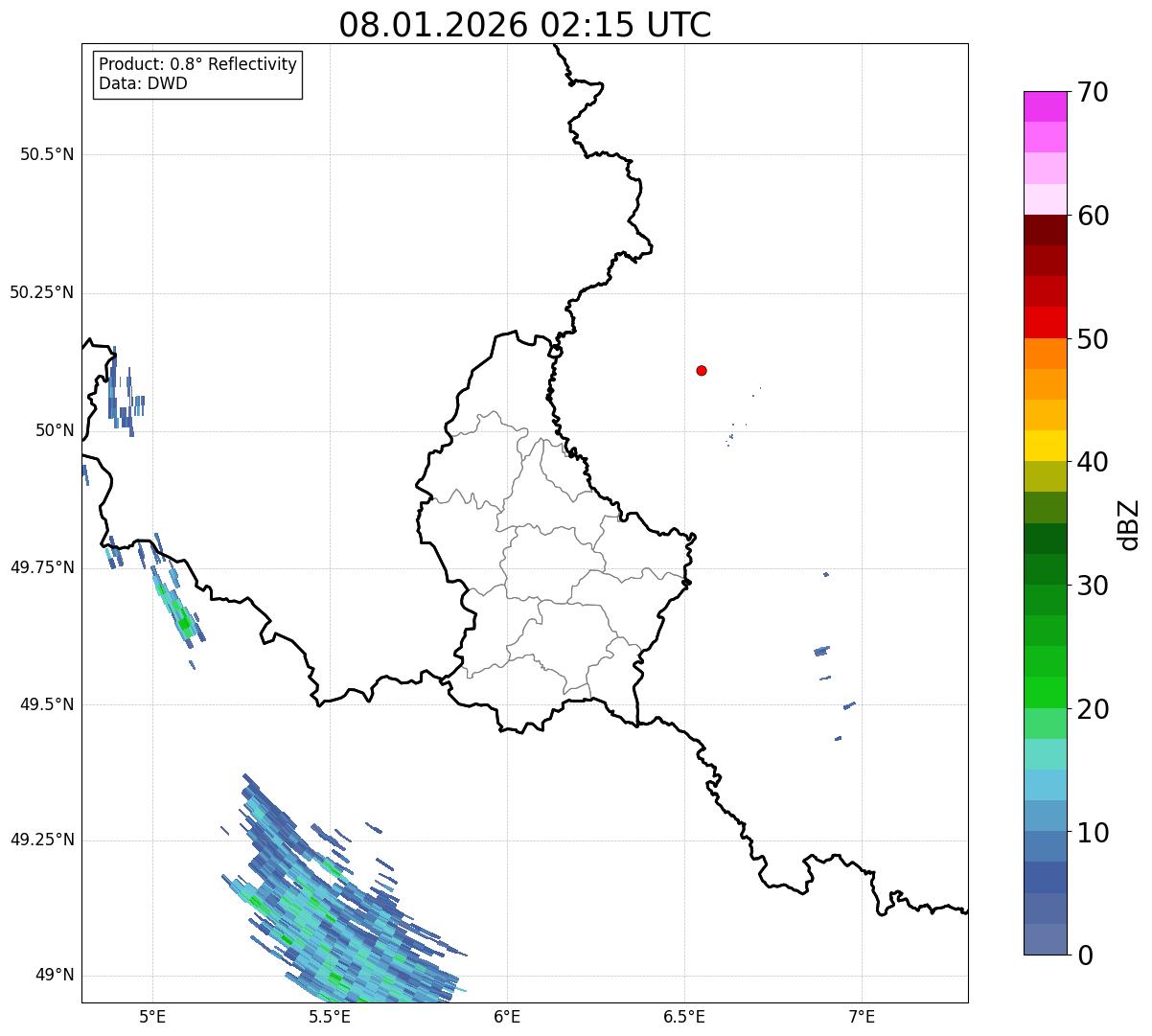Select the 49.25°N latitude label
The height and width of the screenshot is (1036, 1152).
coord(42,840)
